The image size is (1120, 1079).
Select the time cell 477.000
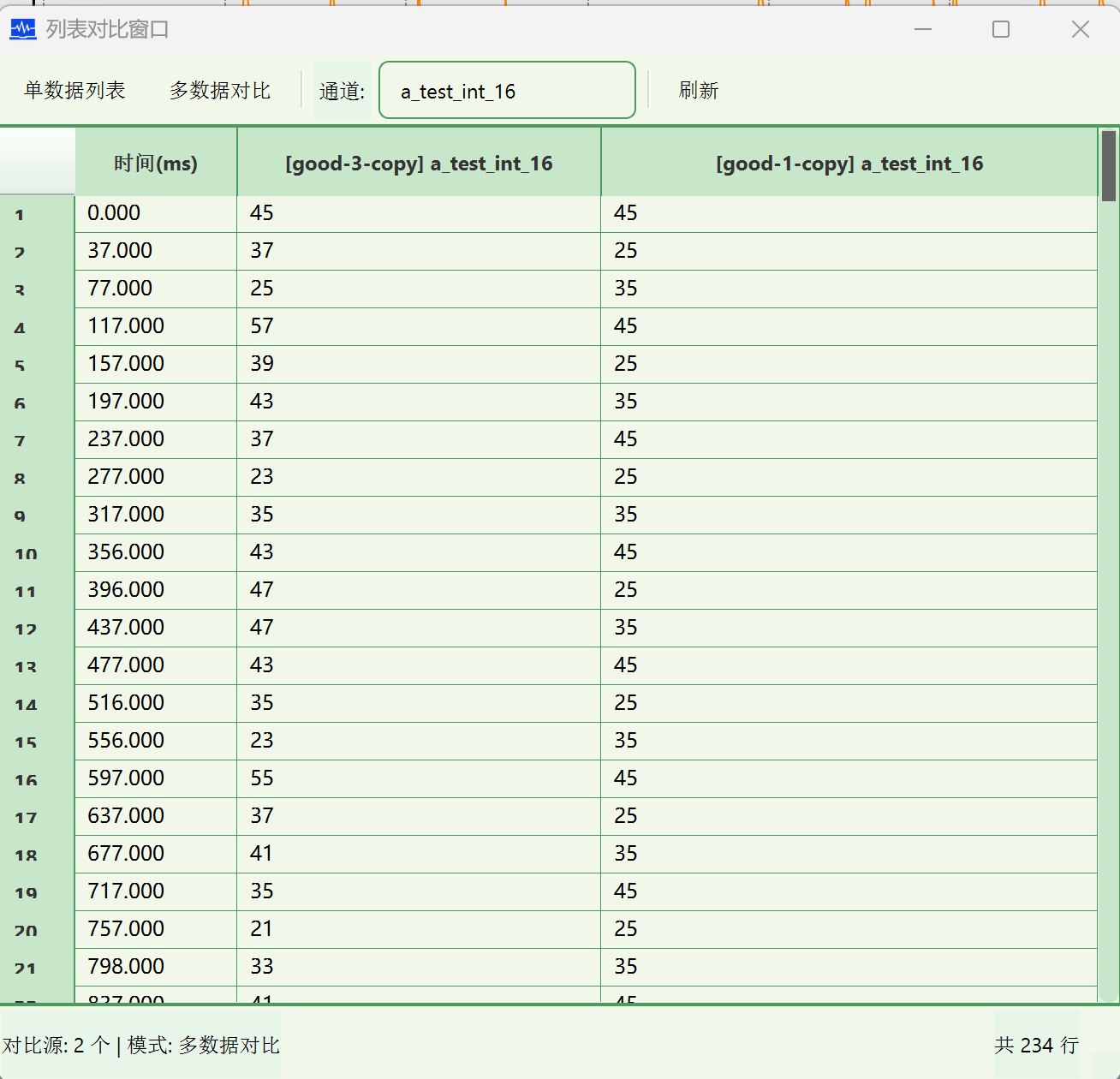click(156, 665)
